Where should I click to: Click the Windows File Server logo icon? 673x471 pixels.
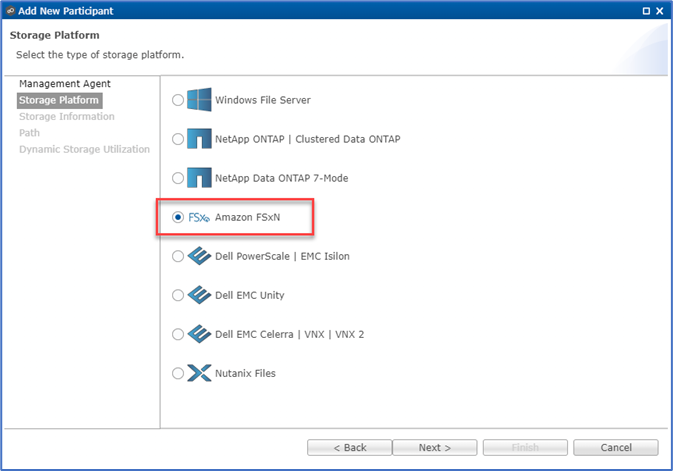coord(199,100)
